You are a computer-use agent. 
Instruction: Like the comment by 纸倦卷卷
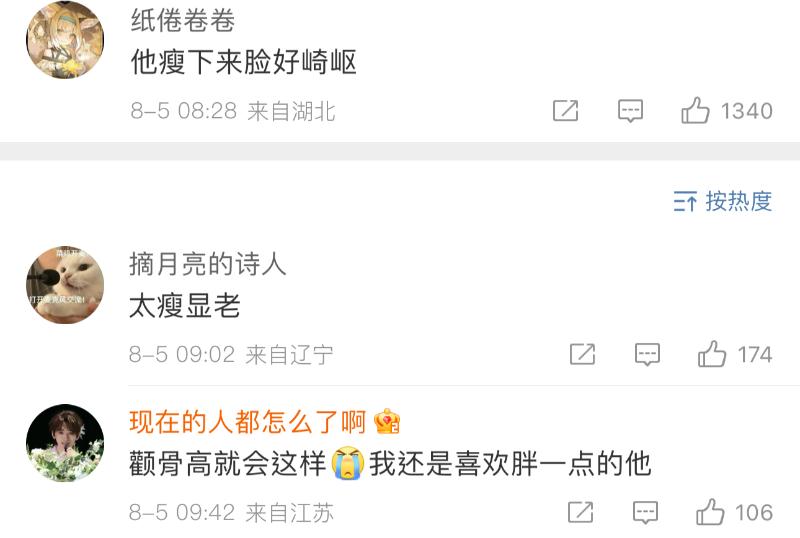(695, 110)
